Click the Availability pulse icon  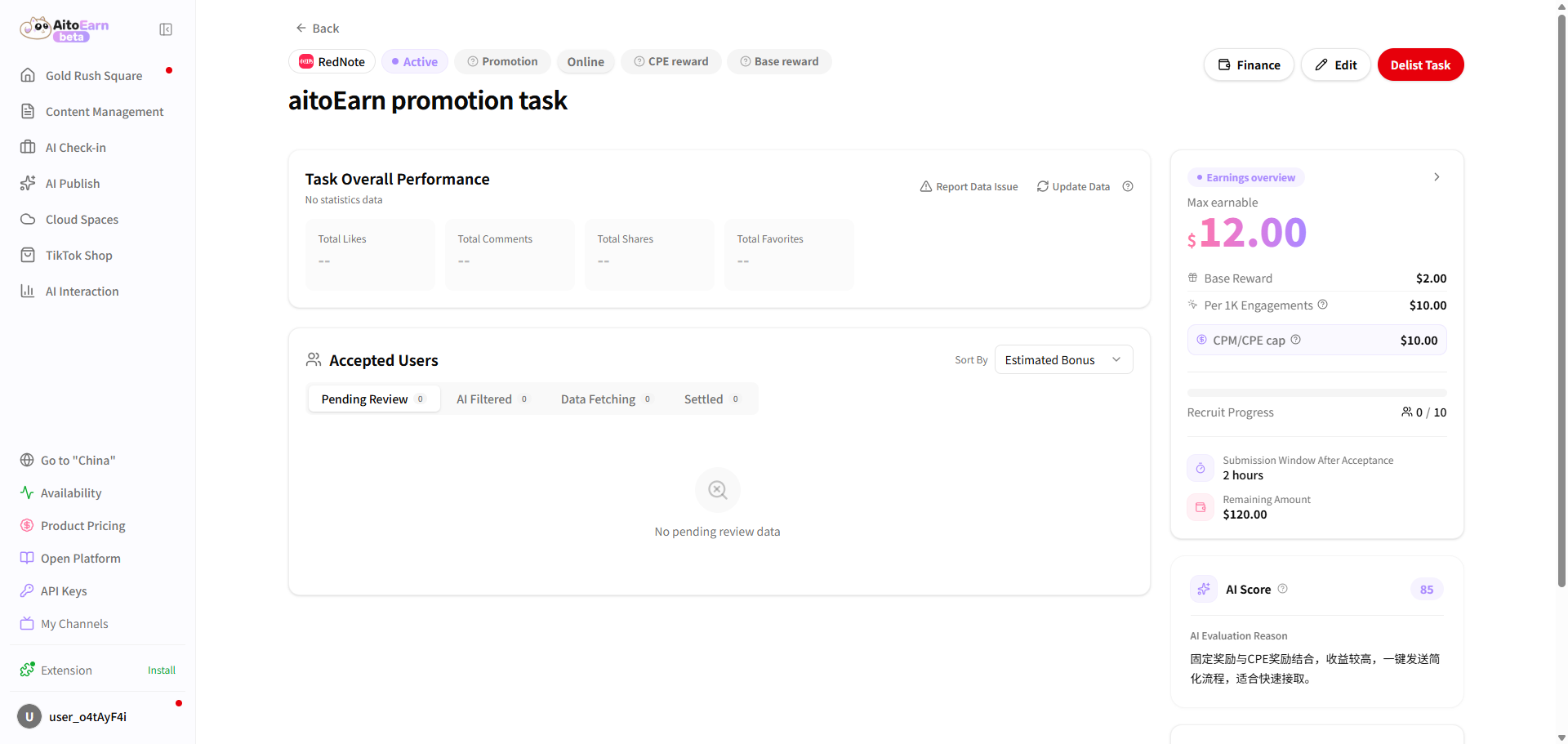pos(27,492)
